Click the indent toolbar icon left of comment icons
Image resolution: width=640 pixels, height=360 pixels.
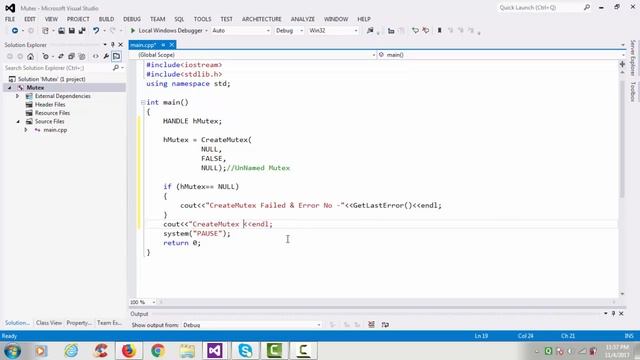point(391,31)
